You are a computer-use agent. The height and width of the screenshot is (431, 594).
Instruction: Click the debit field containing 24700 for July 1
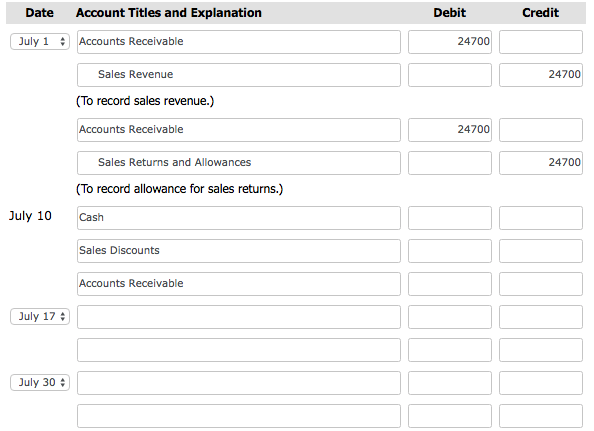coord(450,42)
